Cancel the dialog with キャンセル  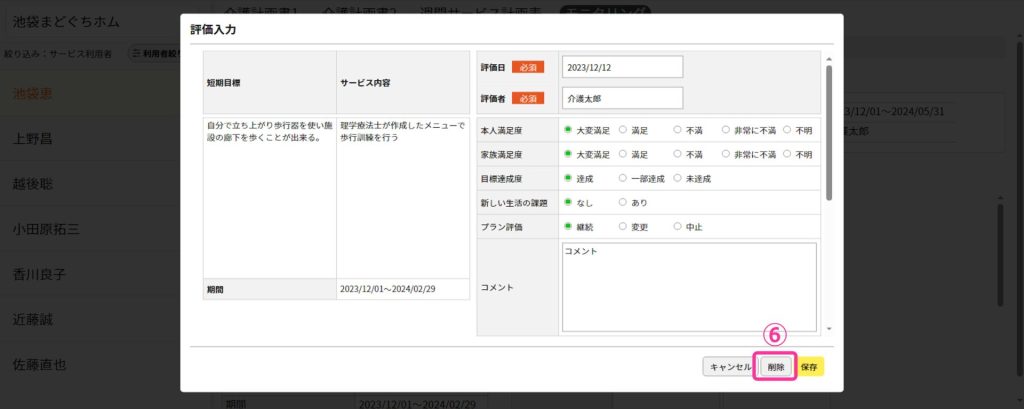pos(729,367)
